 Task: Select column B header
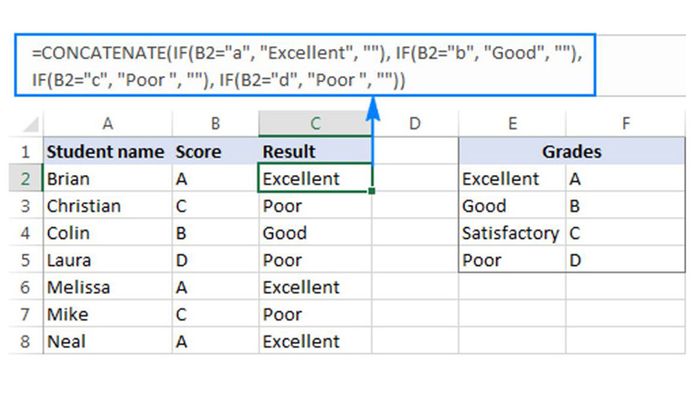pos(215,124)
